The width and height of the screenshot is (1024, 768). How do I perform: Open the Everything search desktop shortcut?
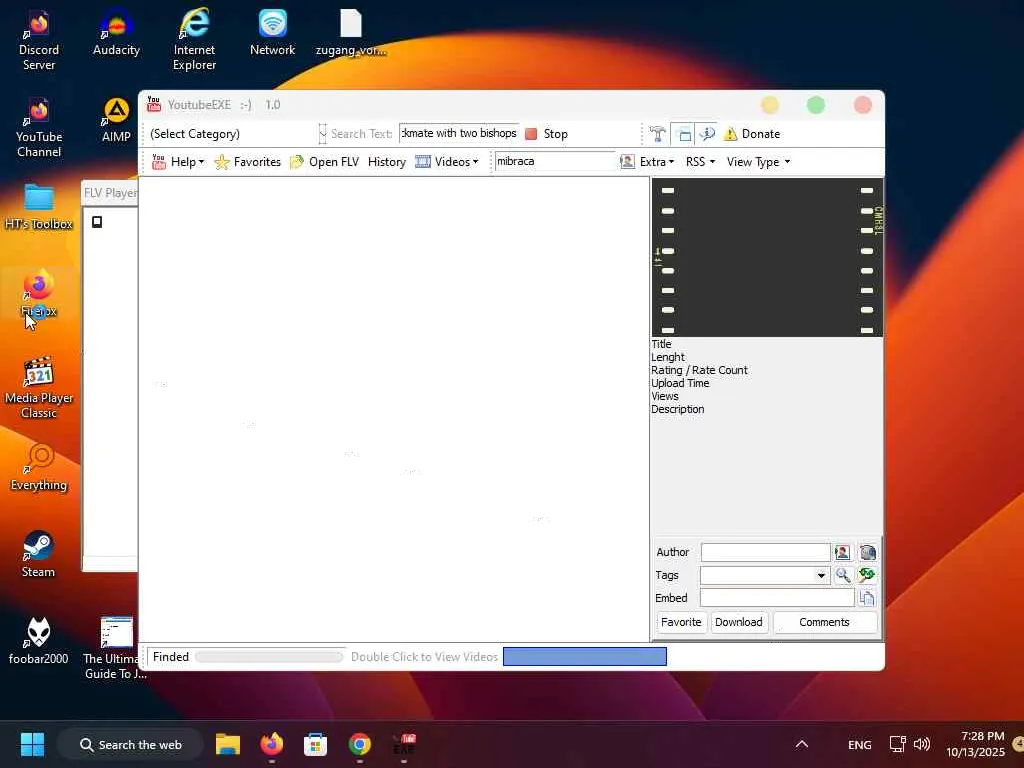[39, 468]
